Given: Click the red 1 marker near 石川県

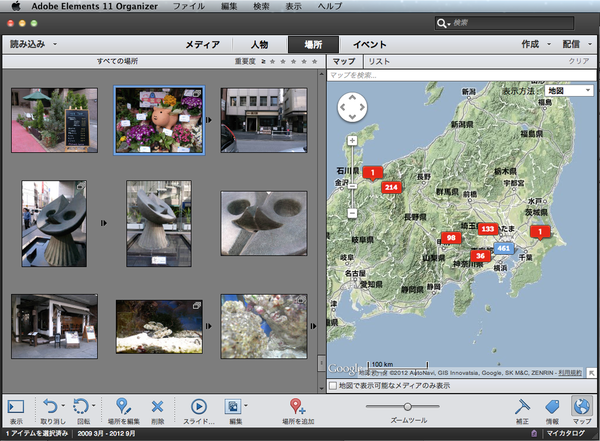Looking at the screenshot, I should [372, 173].
